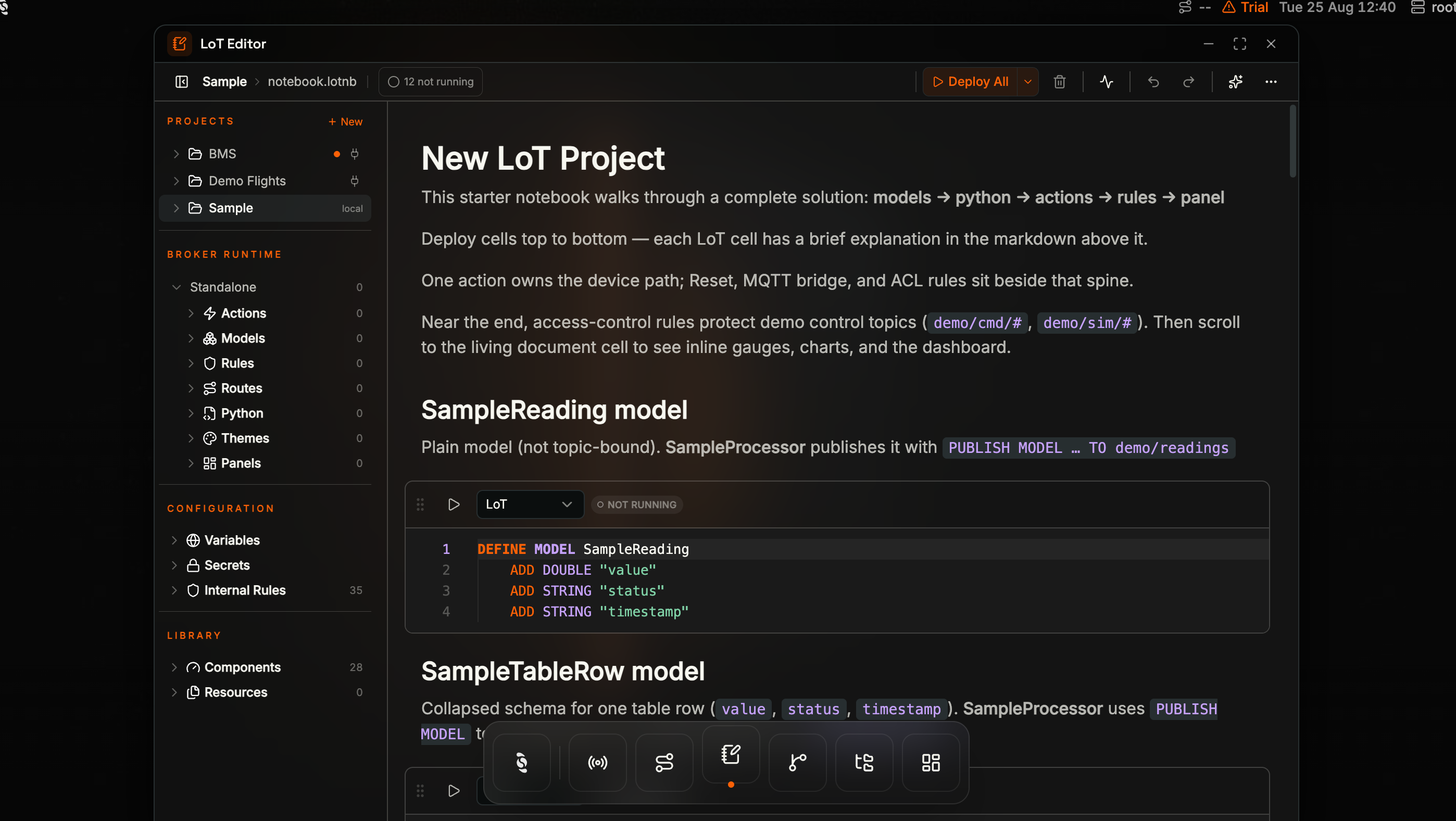Expand the Actions tree node
This screenshot has height=821, width=1456.
click(191, 313)
